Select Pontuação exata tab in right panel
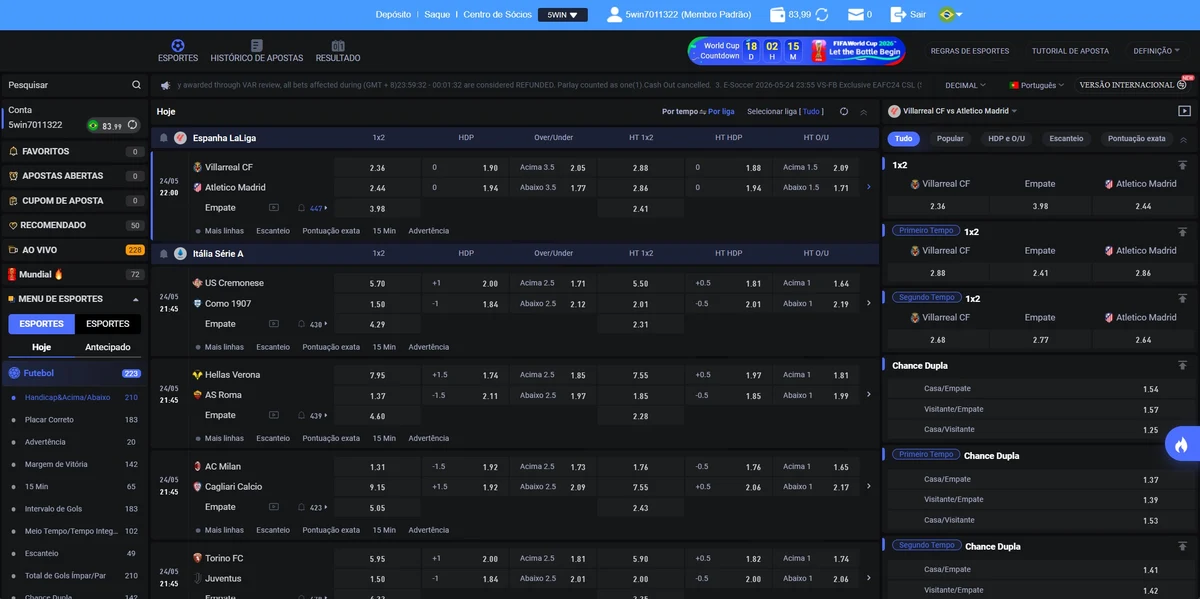Image resolution: width=1200 pixels, height=599 pixels. [1136, 139]
